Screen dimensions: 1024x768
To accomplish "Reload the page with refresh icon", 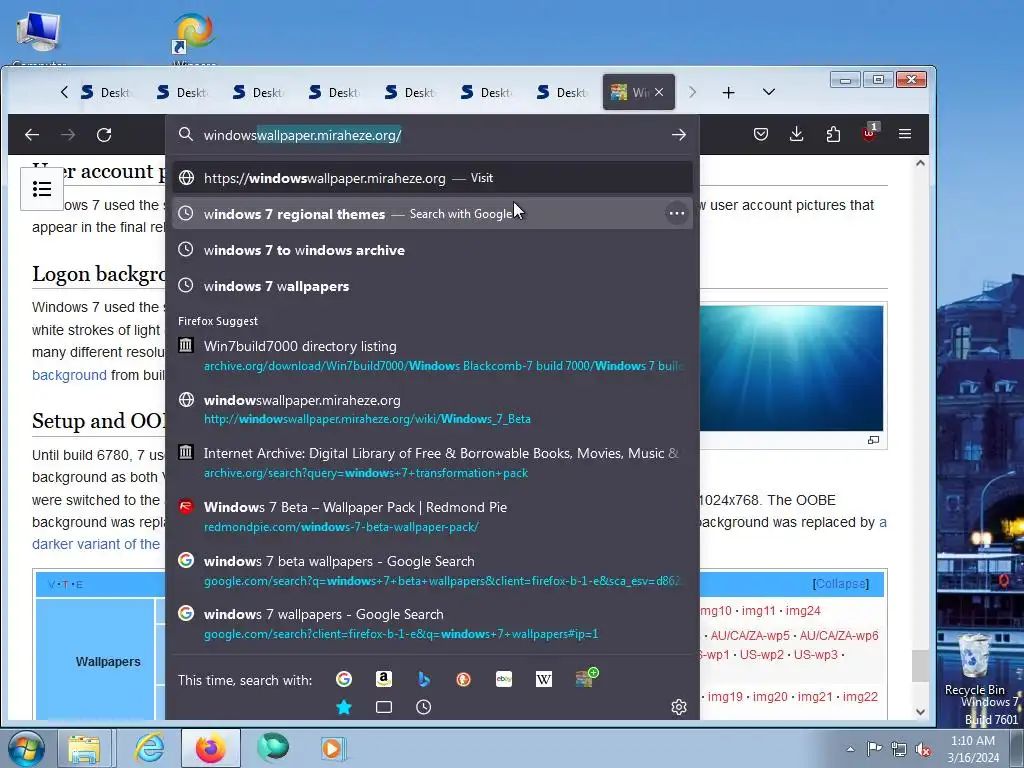I will (104, 135).
